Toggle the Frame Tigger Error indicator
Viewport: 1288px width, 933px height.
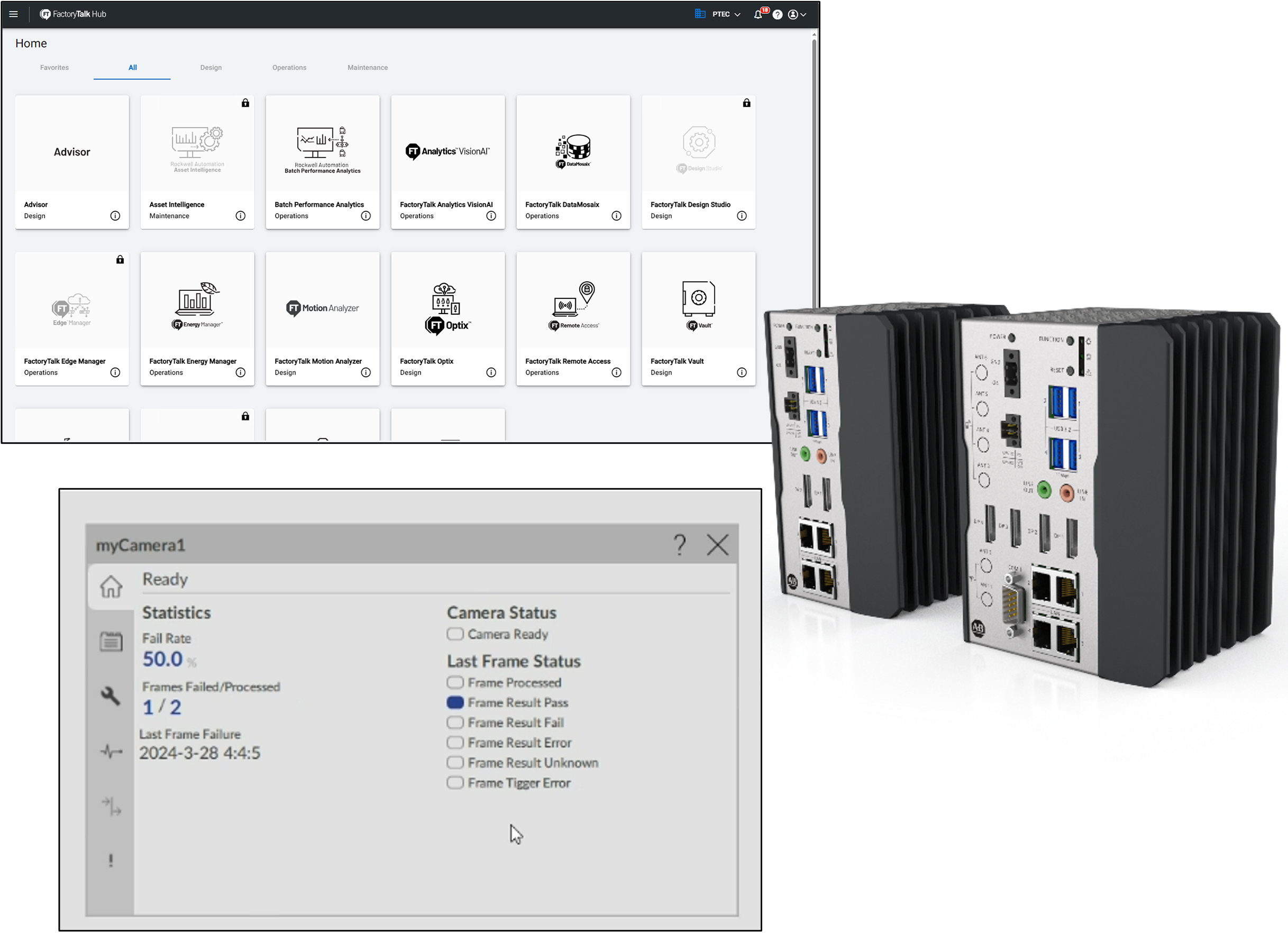(455, 782)
